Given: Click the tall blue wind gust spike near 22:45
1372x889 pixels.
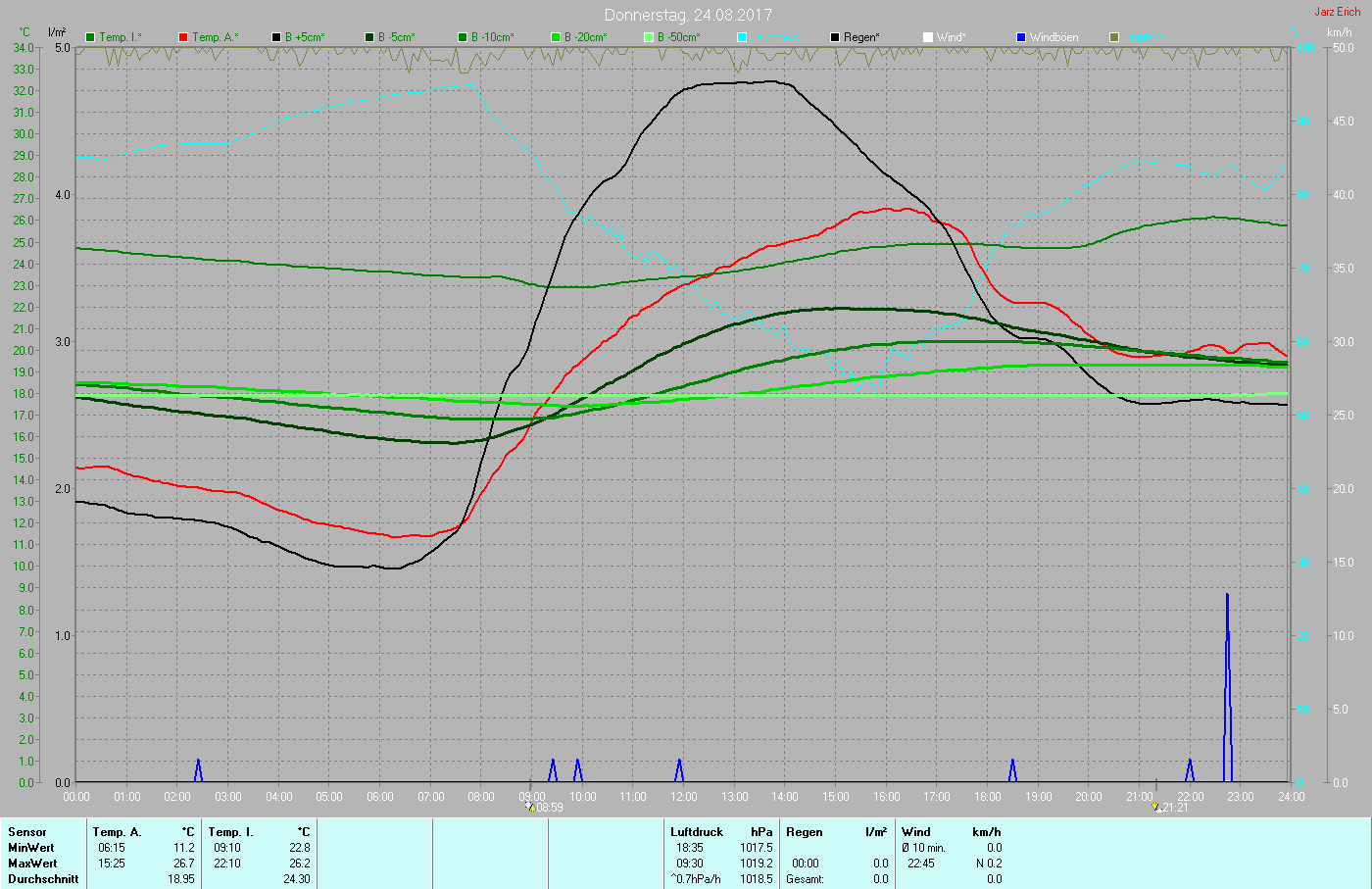Looking at the screenshot, I should click(x=1227, y=686).
